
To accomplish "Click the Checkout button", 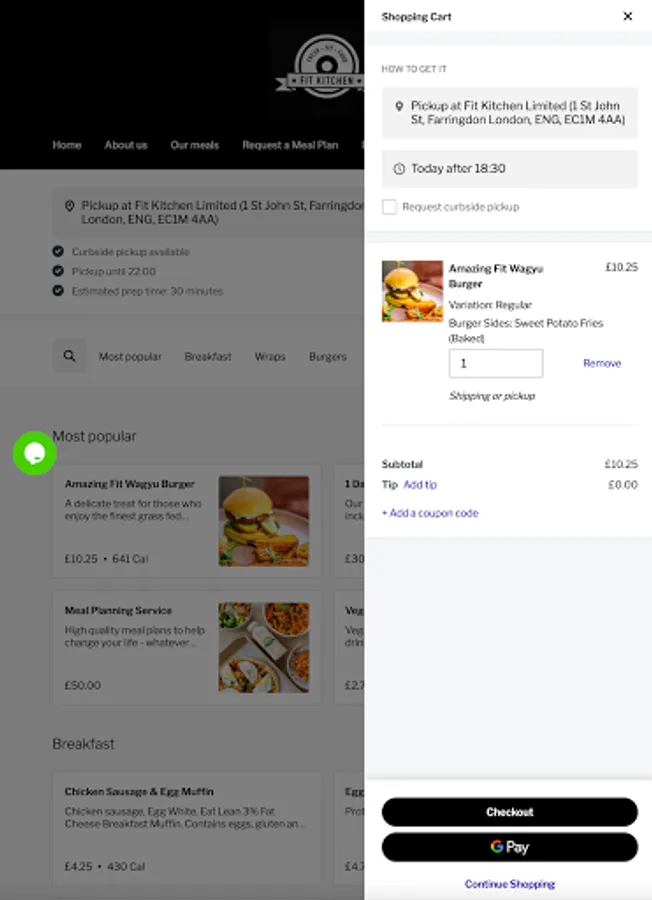I will tap(510, 812).
